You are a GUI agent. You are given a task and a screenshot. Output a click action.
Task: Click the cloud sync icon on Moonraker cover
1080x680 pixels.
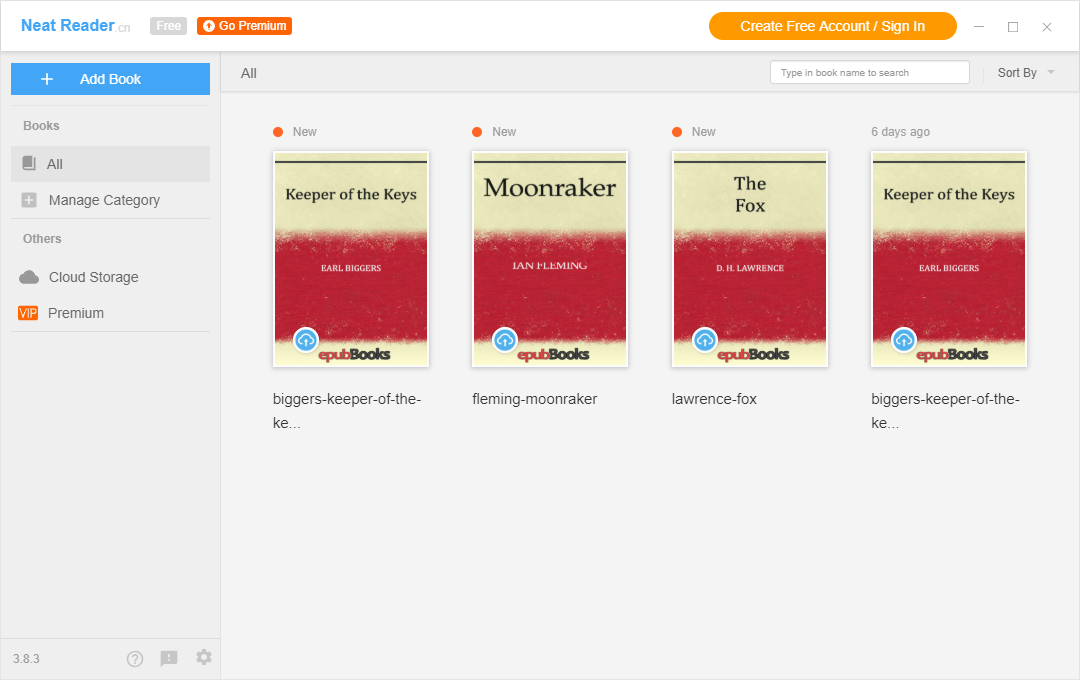(x=505, y=340)
